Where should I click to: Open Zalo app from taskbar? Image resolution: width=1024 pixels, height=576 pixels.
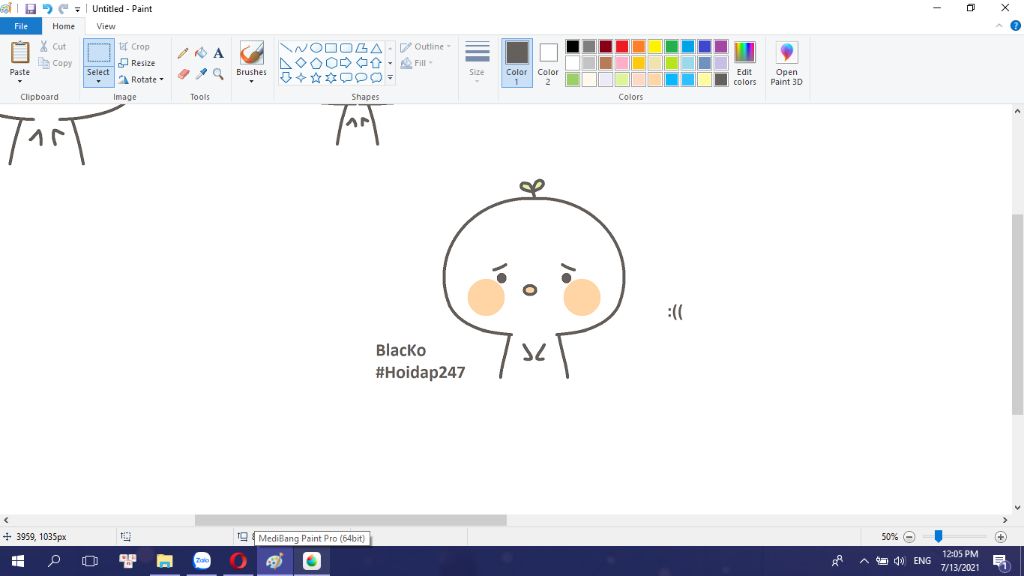(x=202, y=561)
